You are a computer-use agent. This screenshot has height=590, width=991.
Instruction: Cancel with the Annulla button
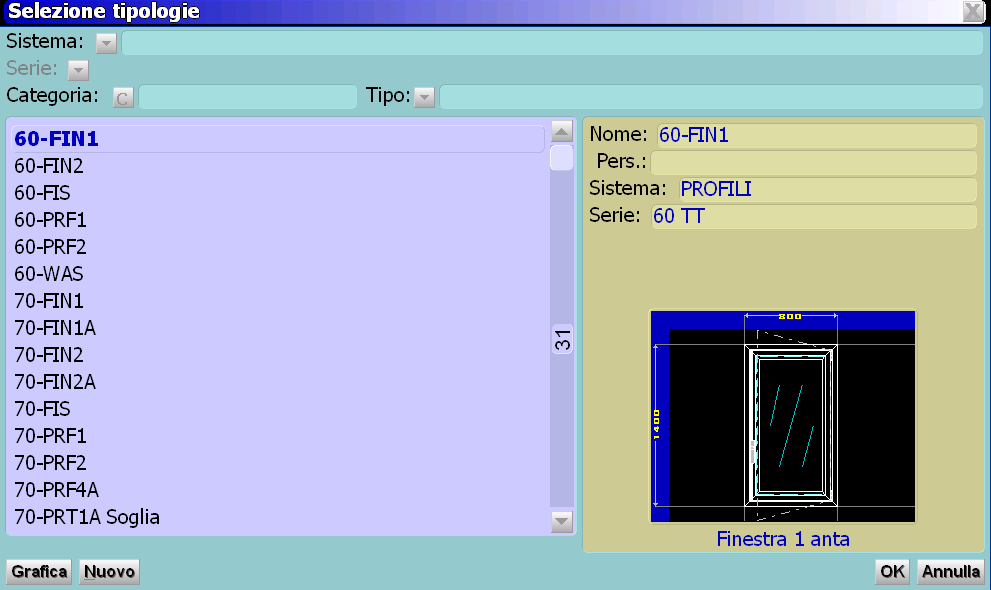coord(951,572)
